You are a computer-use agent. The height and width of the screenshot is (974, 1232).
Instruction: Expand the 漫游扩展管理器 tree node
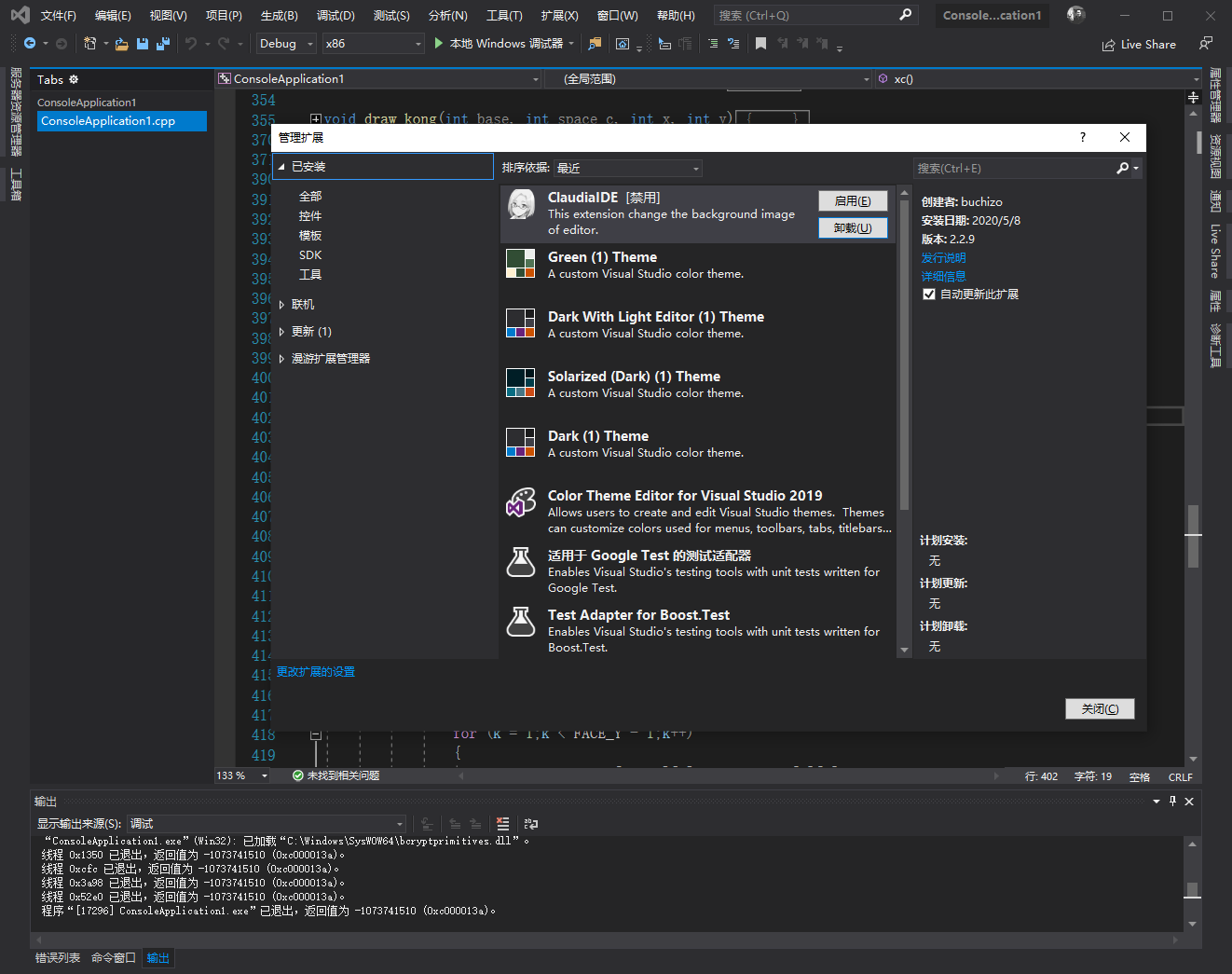tap(281, 359)
